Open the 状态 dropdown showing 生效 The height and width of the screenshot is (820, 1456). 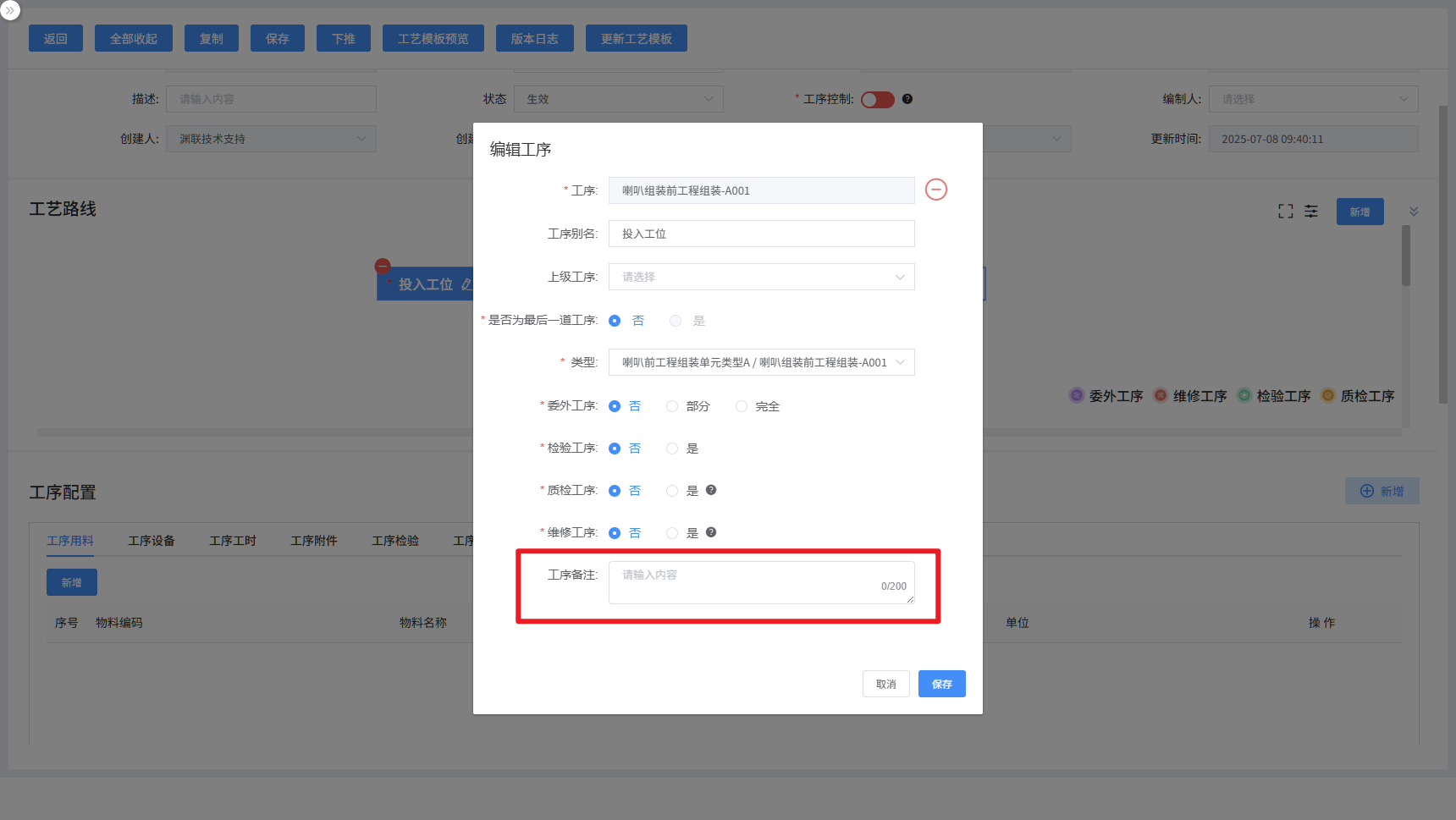pos(618,99)
